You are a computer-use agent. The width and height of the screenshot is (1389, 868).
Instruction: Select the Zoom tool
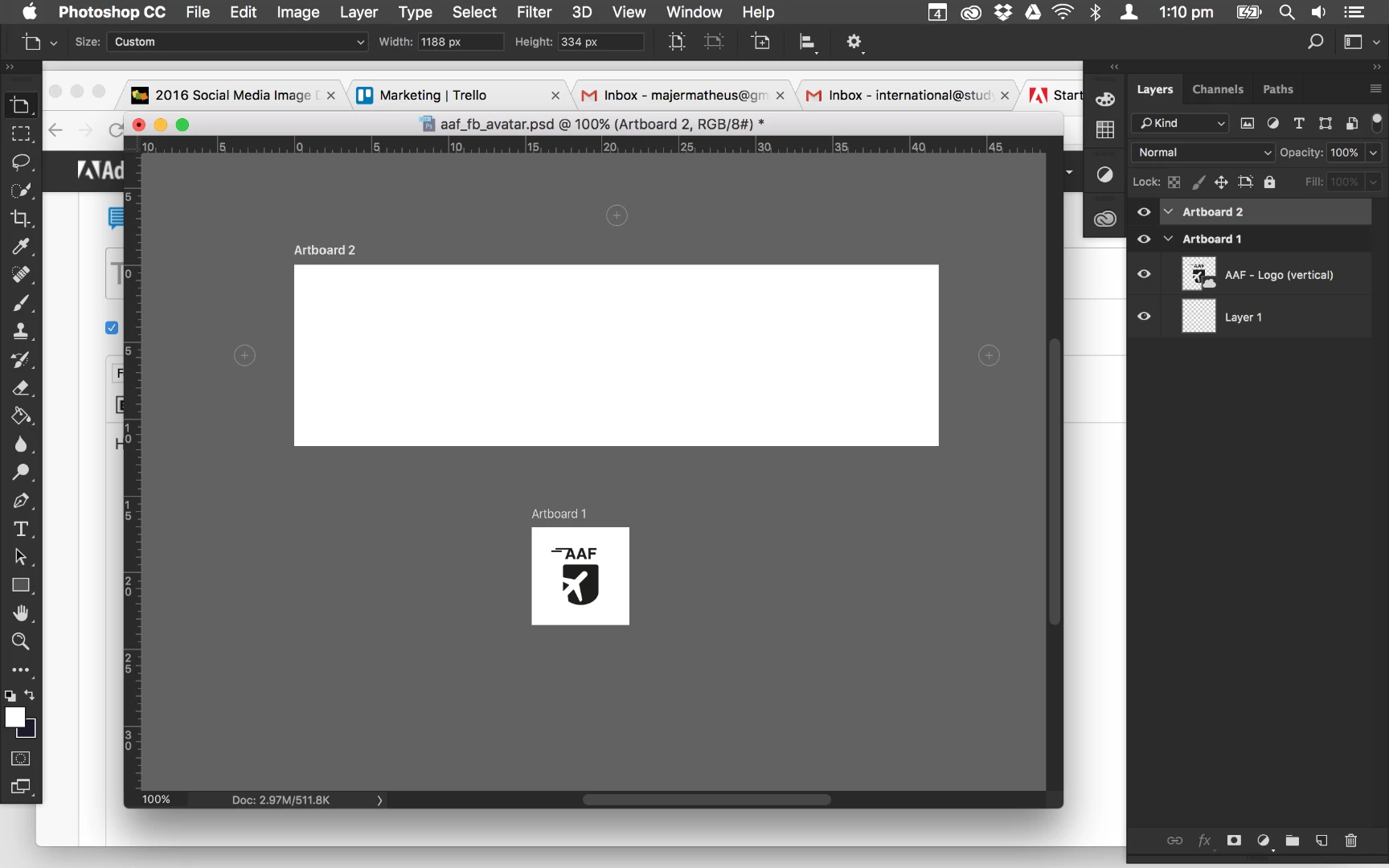click(21, 641)
